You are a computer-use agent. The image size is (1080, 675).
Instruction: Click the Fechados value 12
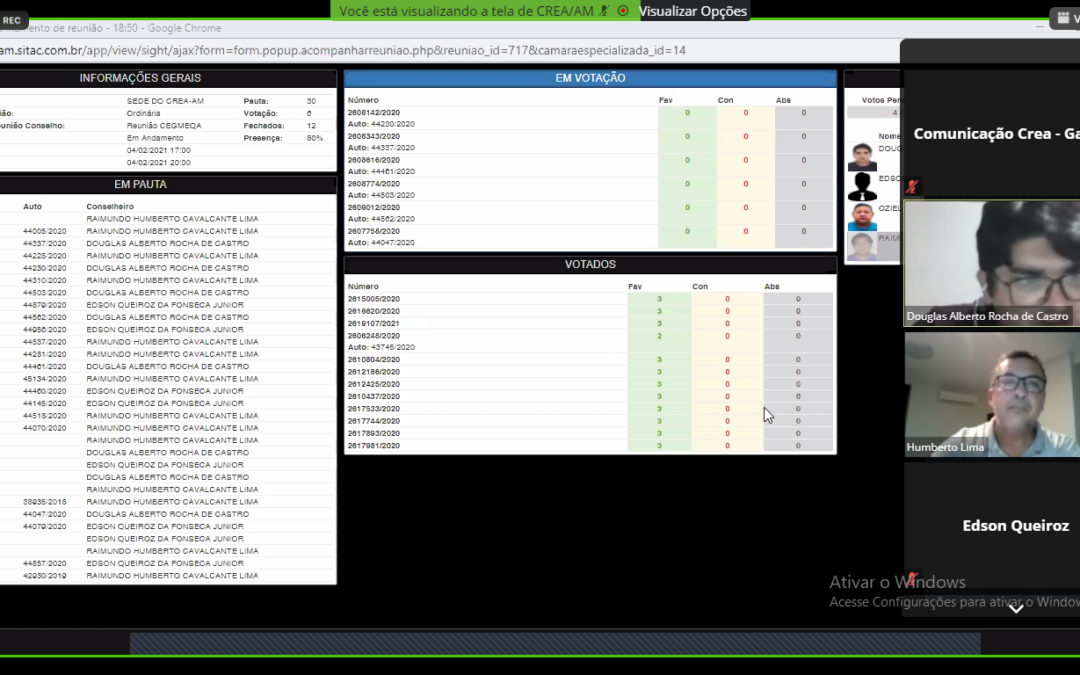point(311,126)
